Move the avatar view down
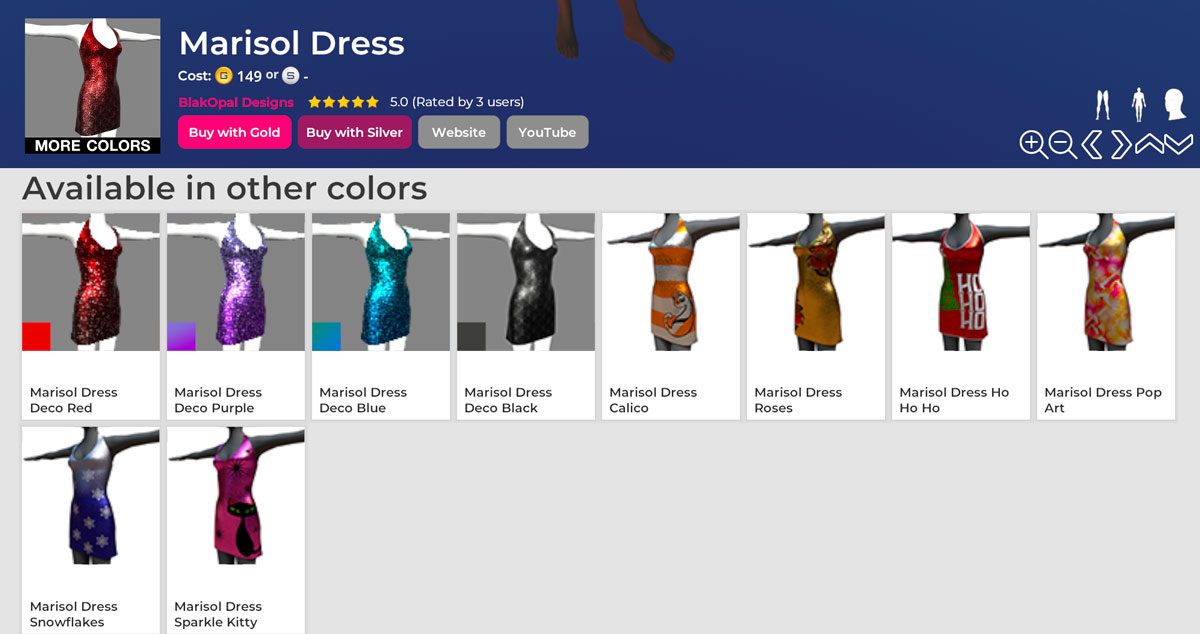 tap(1179, 145)
